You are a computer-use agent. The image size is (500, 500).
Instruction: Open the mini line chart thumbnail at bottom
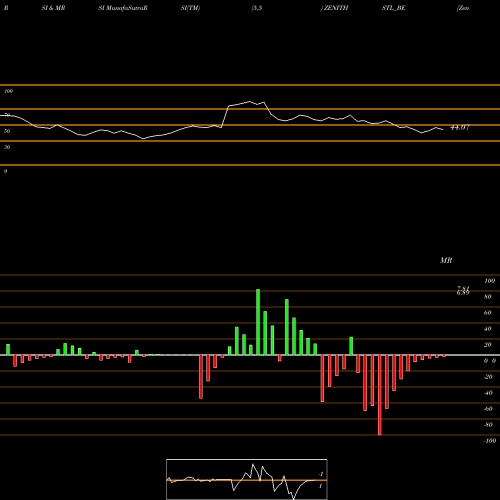(247, 479)
